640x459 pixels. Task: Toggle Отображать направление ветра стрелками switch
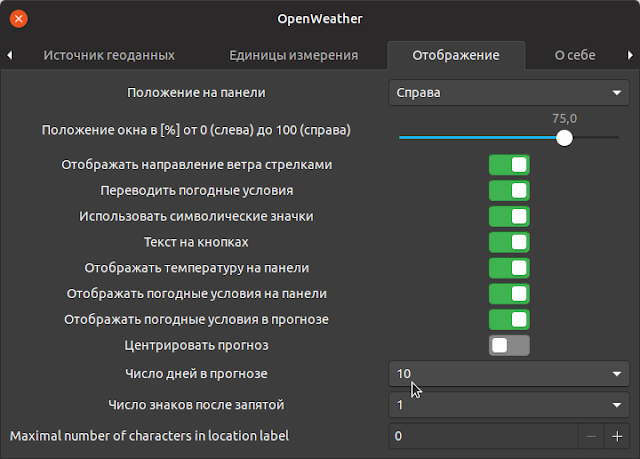point(509,165)
